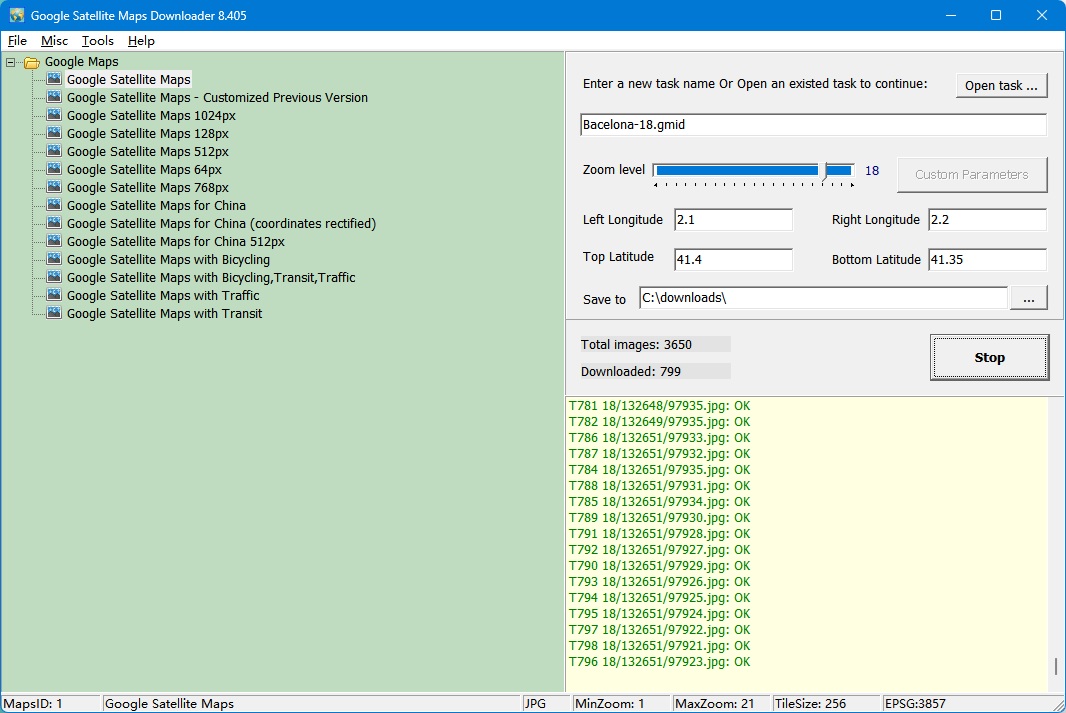Click the icon for Maps with Transit

54,313
